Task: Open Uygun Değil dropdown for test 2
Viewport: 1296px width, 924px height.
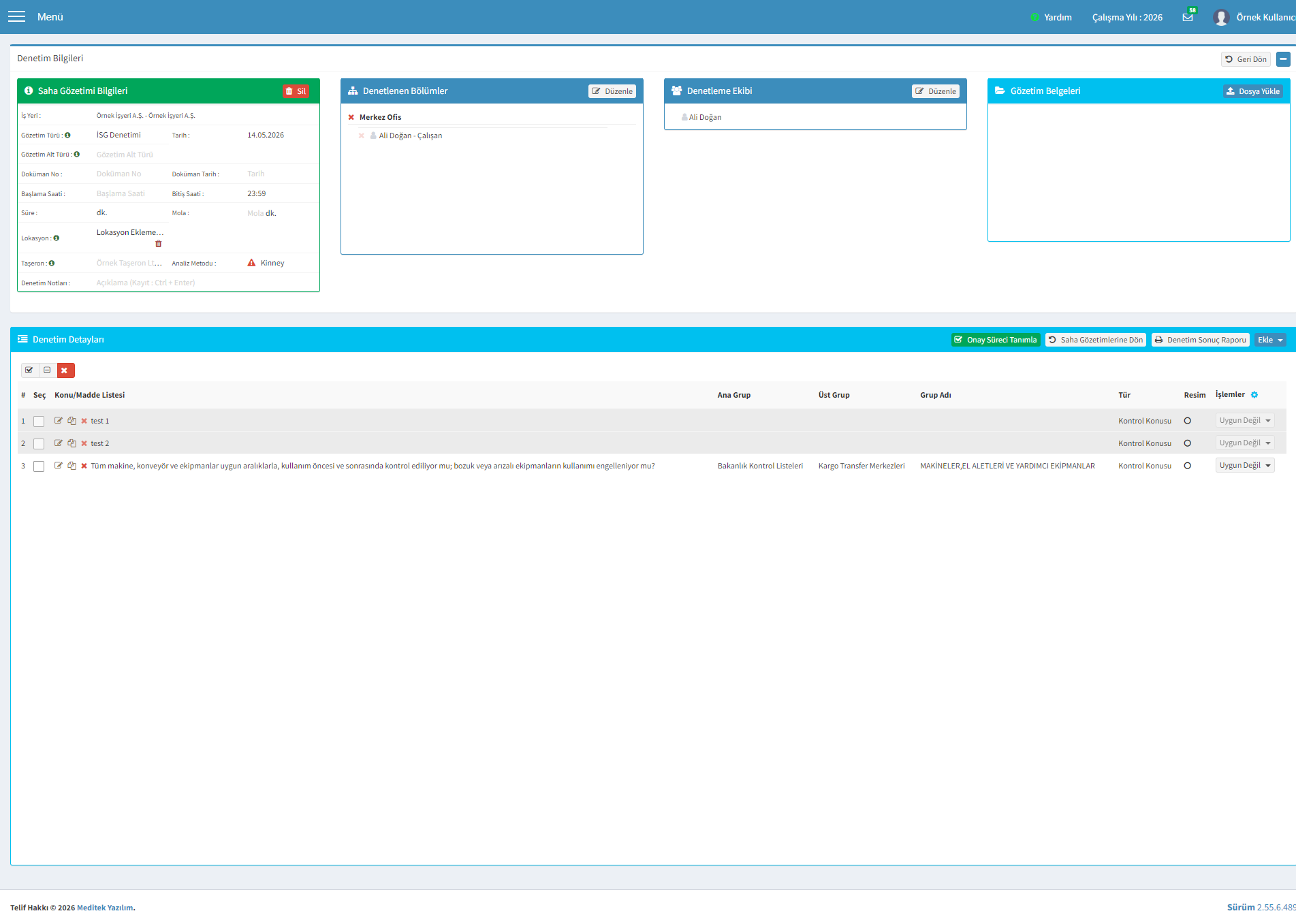Action: (1245, 443)
